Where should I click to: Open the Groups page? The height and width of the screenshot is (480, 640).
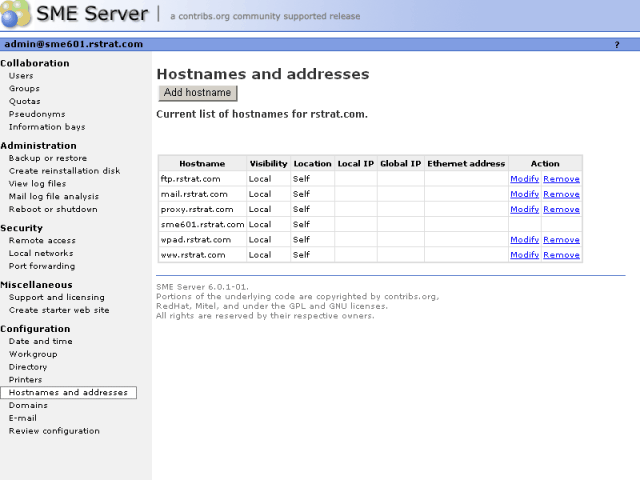(24, 88)
